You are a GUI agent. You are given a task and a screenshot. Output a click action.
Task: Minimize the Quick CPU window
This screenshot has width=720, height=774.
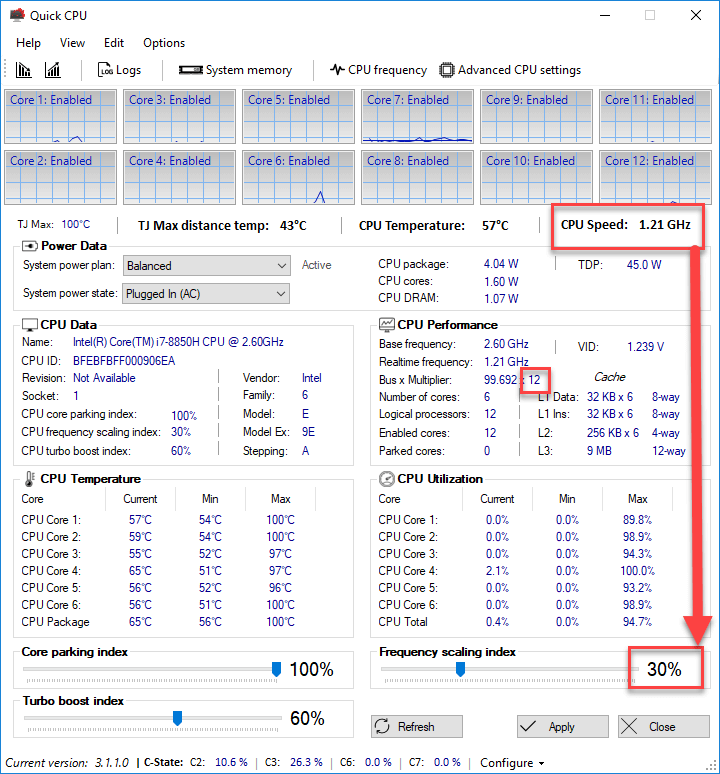click(605, 15)
